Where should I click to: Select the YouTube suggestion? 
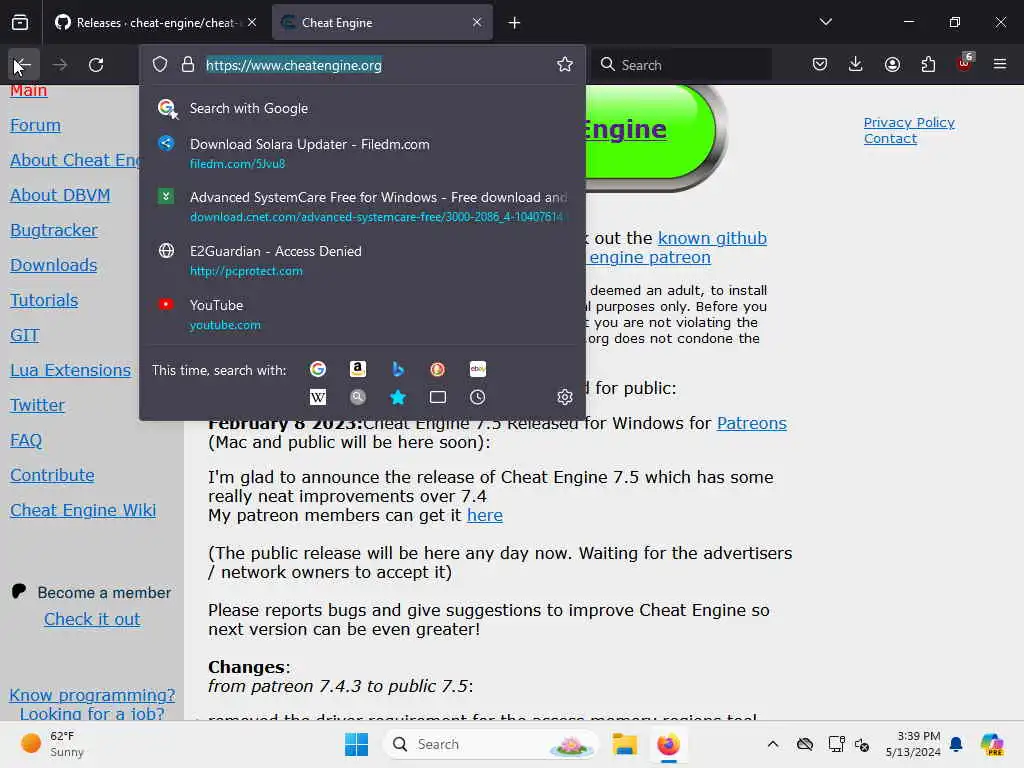[362, 314]
